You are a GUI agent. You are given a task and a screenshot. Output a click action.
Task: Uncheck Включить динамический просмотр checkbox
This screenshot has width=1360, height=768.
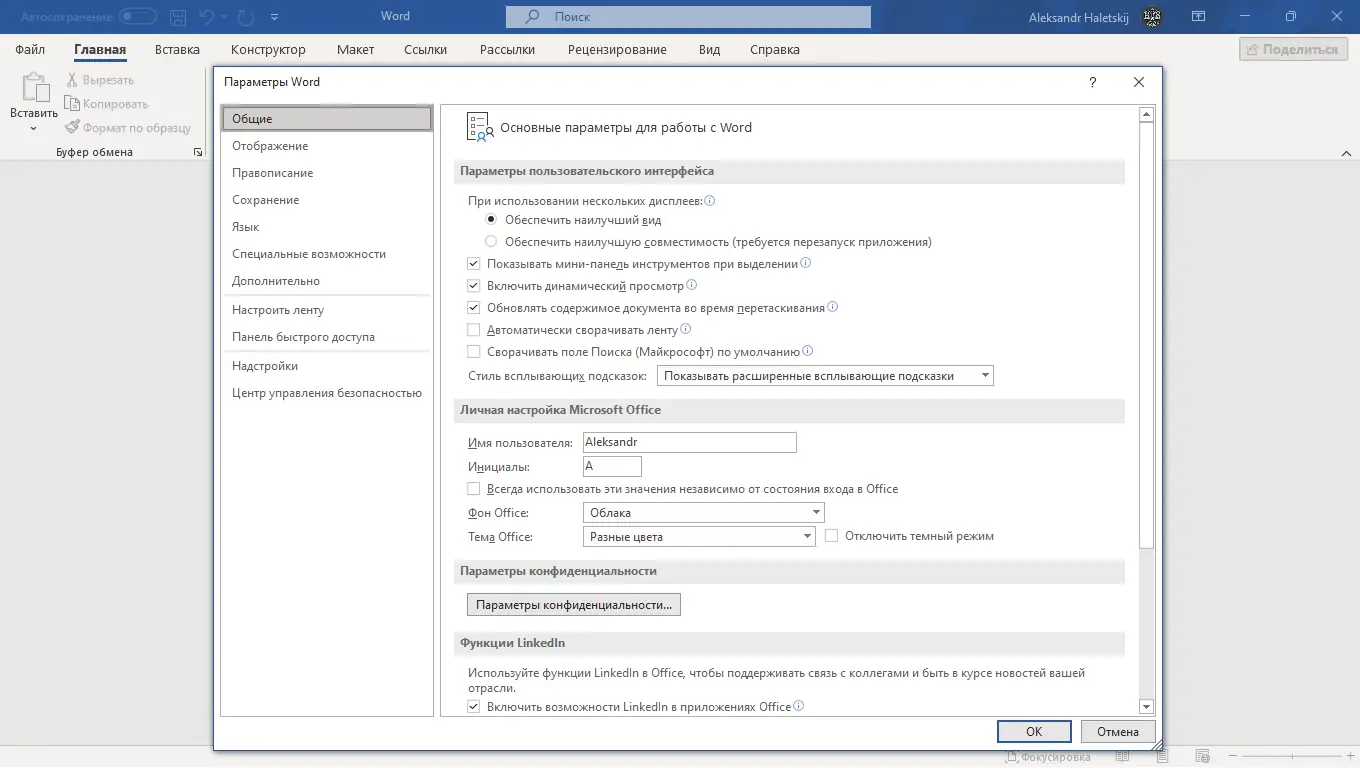click(x=474, y=286)
